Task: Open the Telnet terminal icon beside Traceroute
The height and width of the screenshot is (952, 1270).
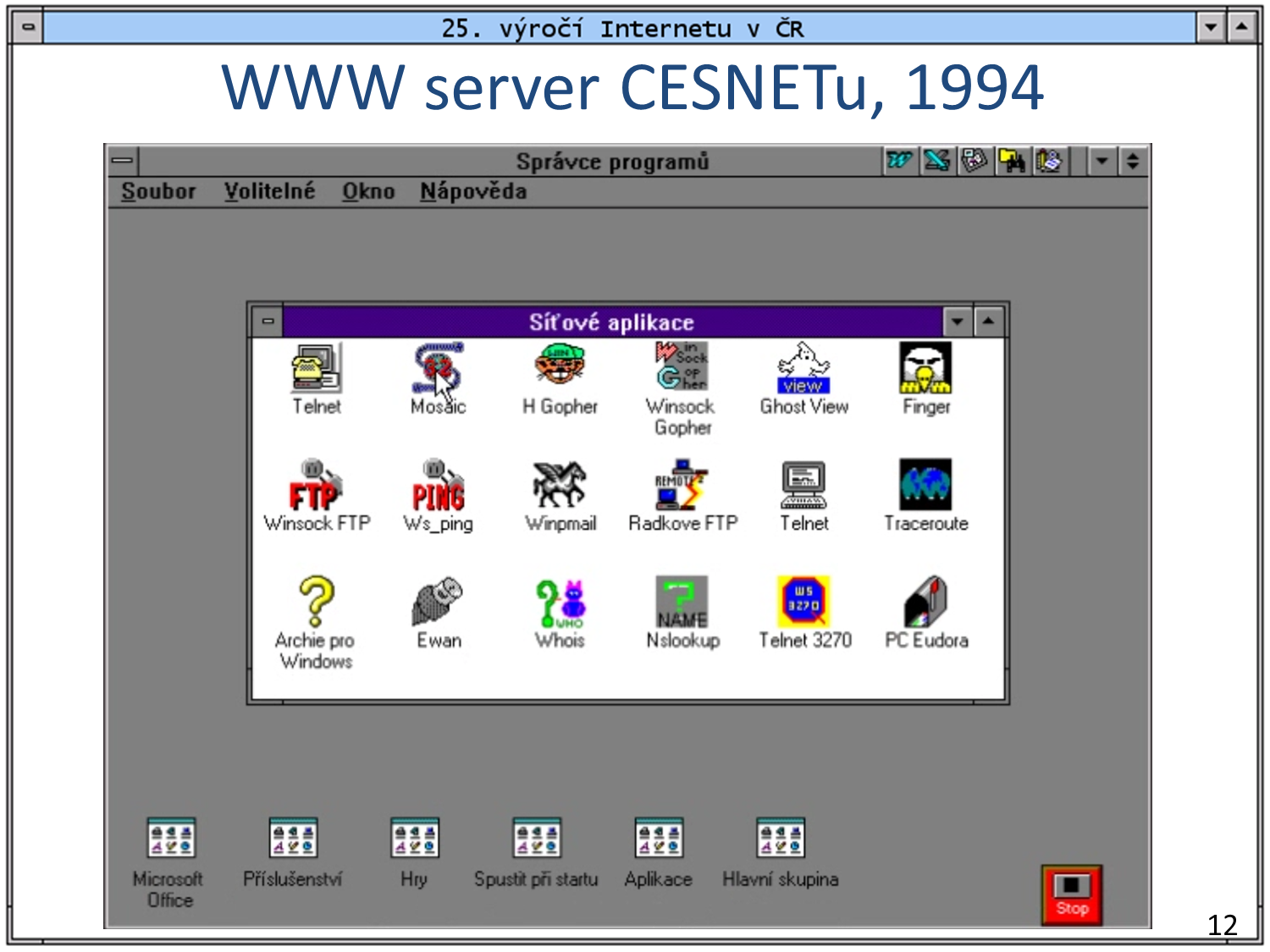Action: [804, 484]
